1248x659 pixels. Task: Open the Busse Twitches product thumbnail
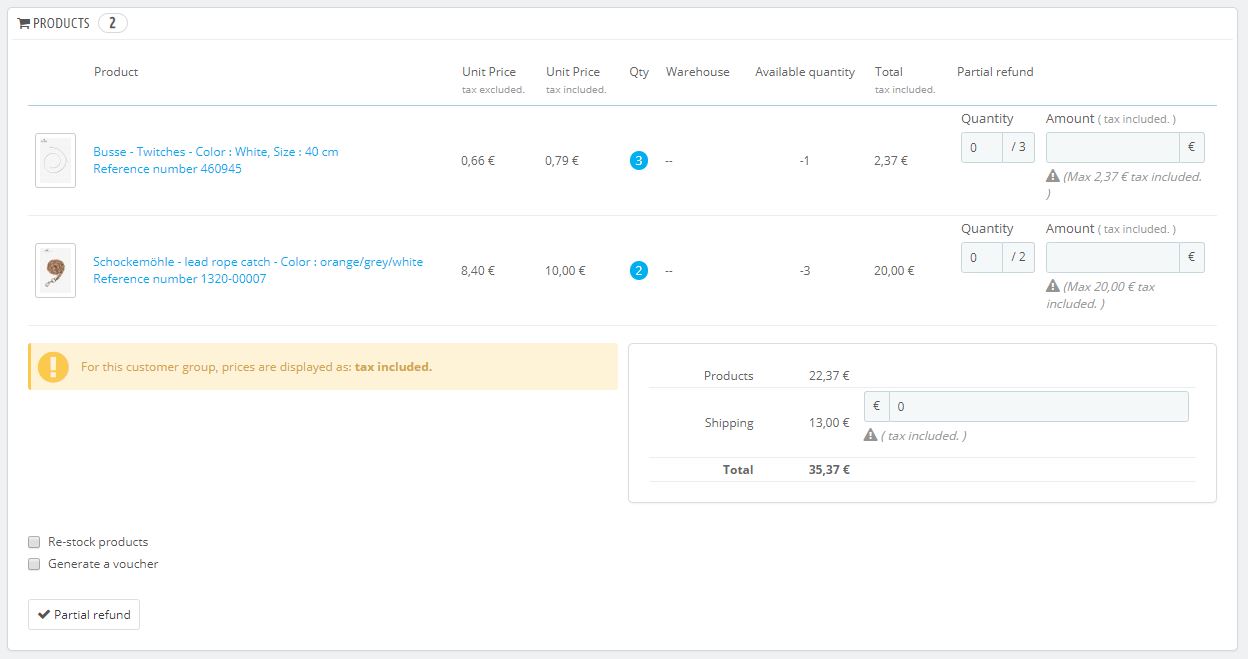(55, 160)
